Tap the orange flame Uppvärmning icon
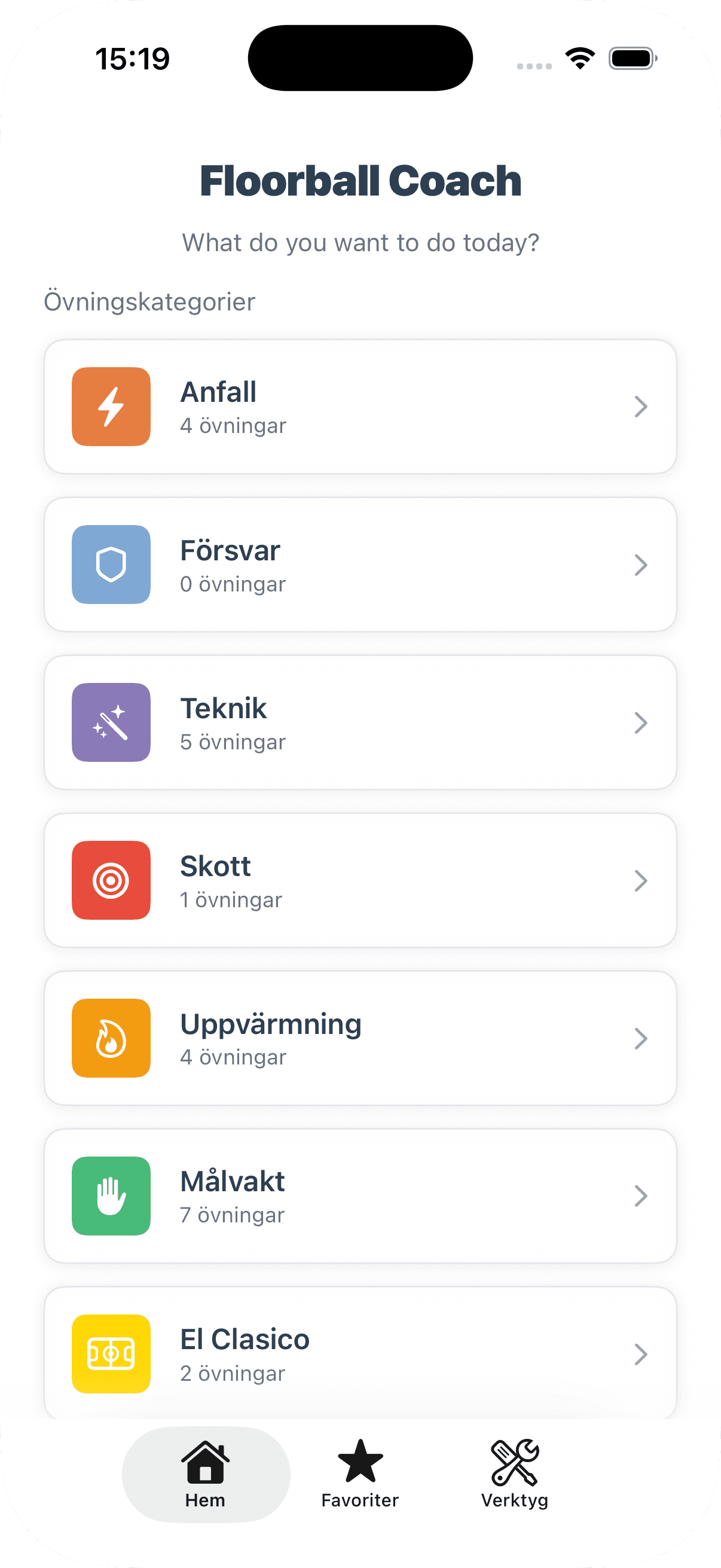The height and width of the screenshot is (1568, 721). point(111,1038)
